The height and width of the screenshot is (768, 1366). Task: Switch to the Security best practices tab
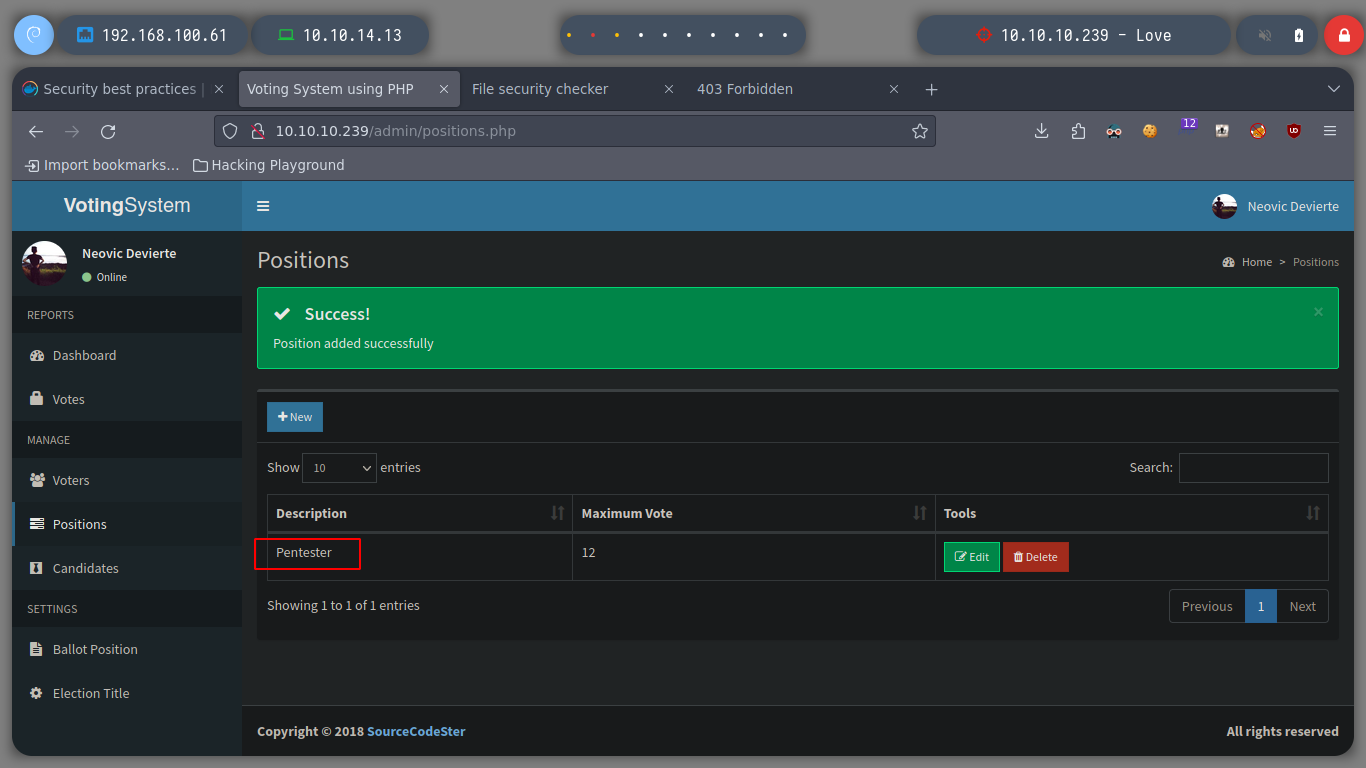pos(123,89)
